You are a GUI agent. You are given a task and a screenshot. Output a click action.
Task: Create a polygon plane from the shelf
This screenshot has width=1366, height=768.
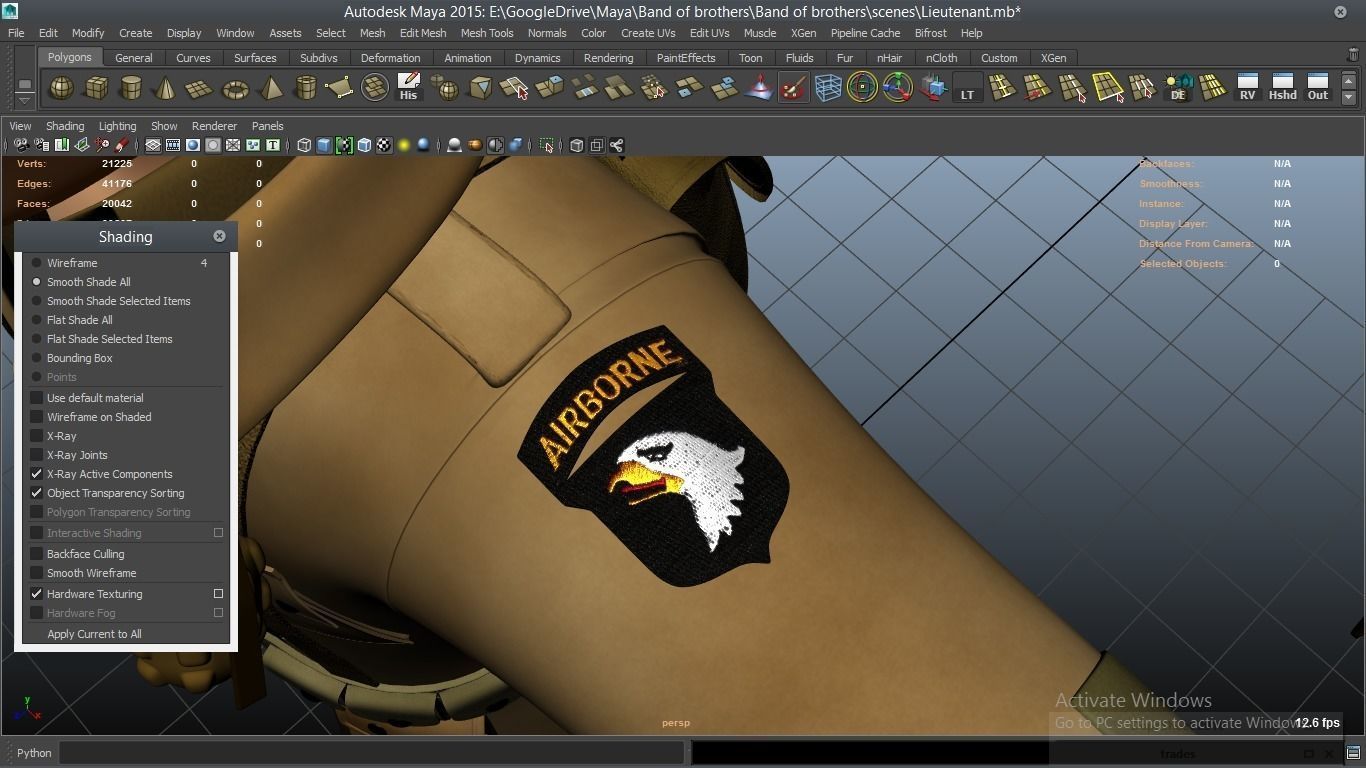200,89
